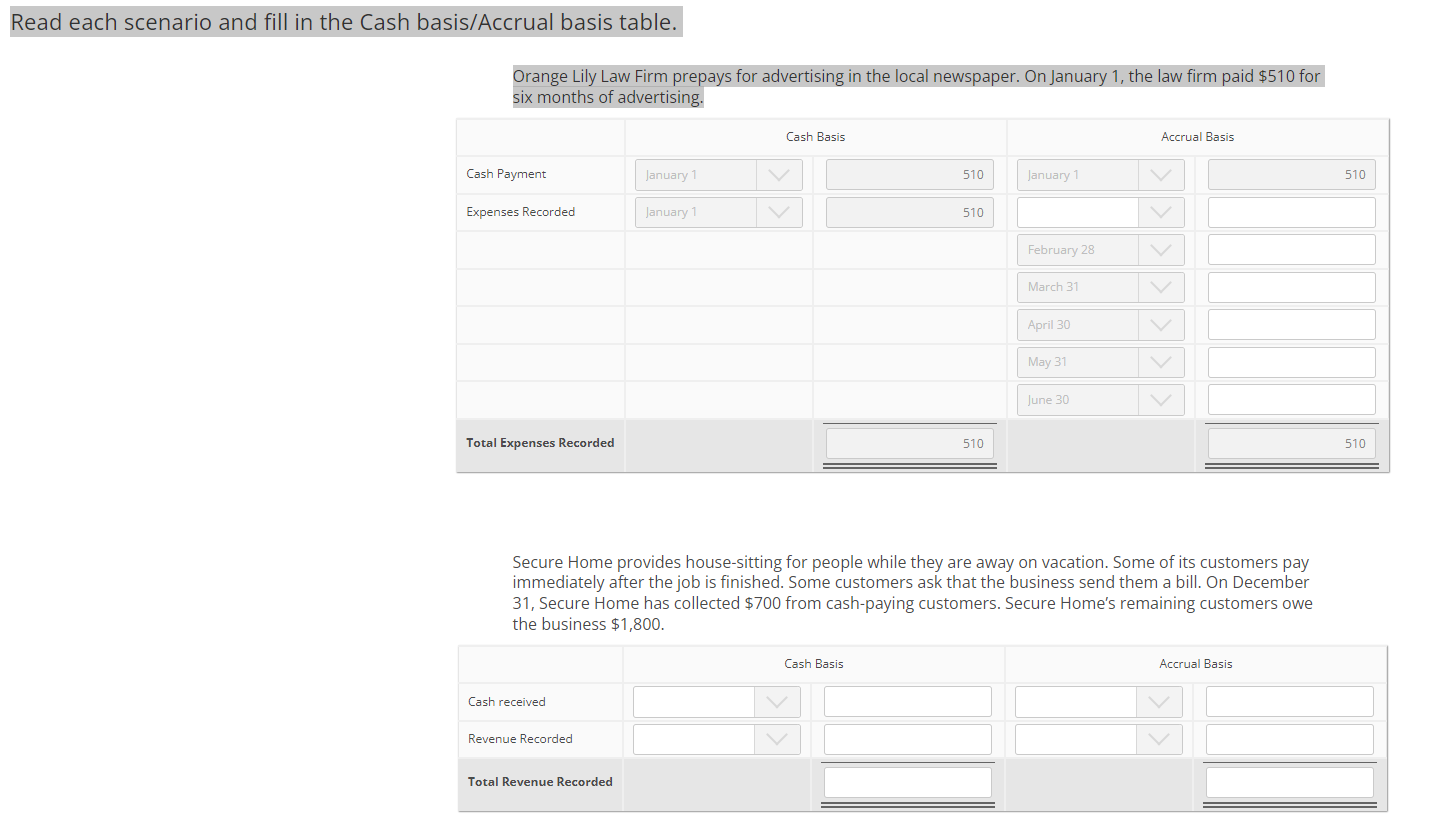Viewport: 1429px width, 835px height.
Task: Select the highlighted Orange Lily Law Firm scenario text
Action: tap(916, 86)
